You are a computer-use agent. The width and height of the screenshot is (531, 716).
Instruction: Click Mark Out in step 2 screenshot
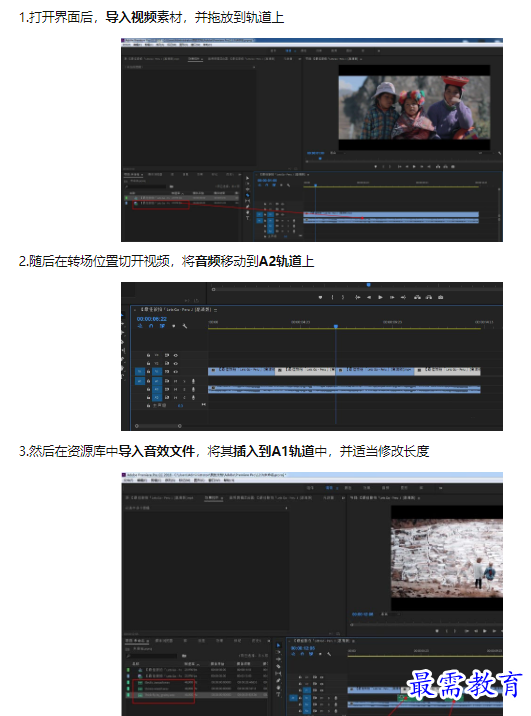[x=343, y=297]
